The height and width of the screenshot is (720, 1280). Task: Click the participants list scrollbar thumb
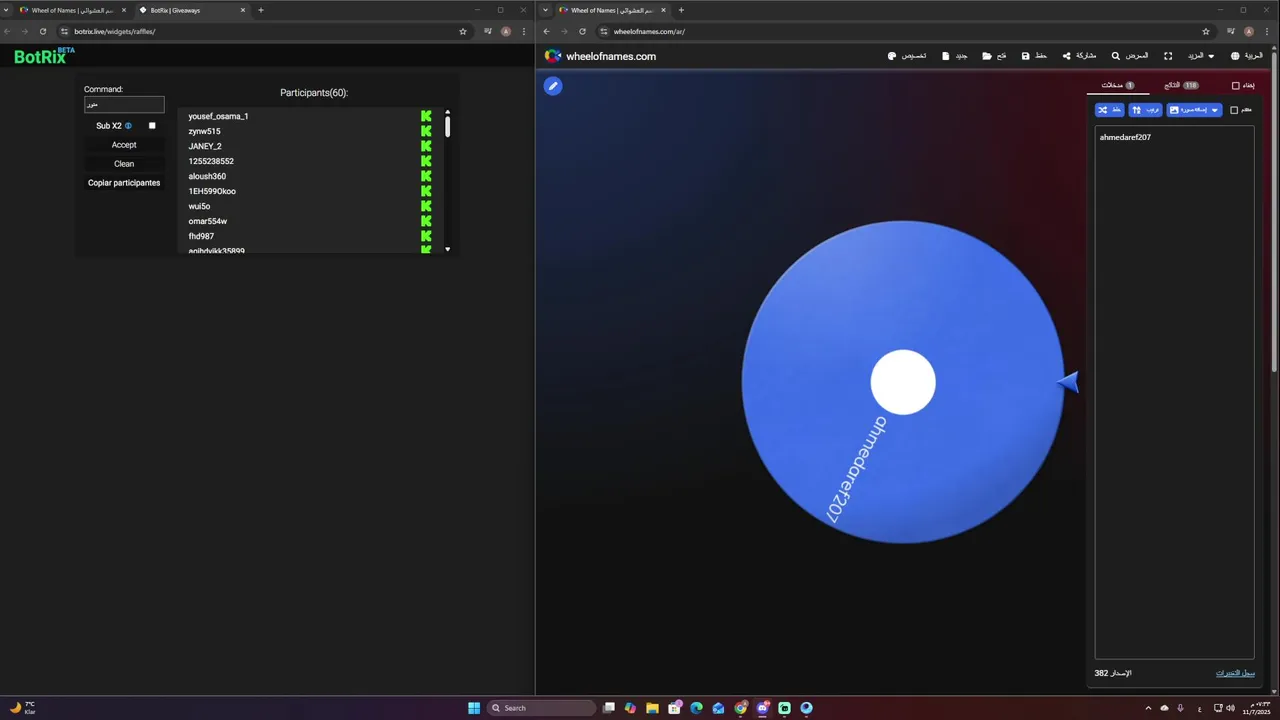pos(447,127)
